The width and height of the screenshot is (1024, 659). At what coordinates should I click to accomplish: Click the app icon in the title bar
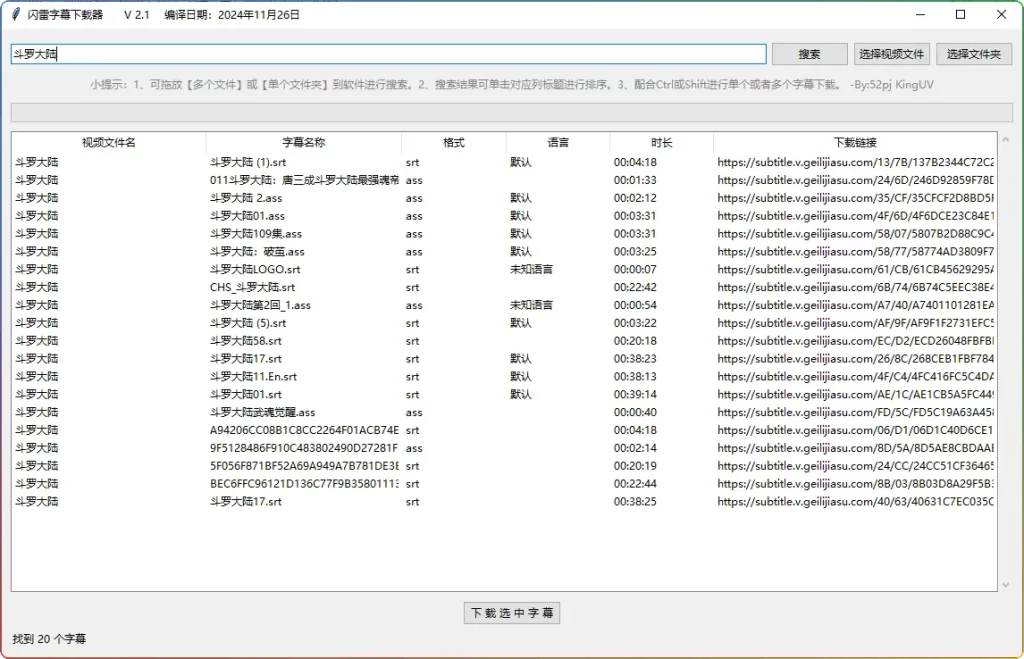click(x=15, y=14)
